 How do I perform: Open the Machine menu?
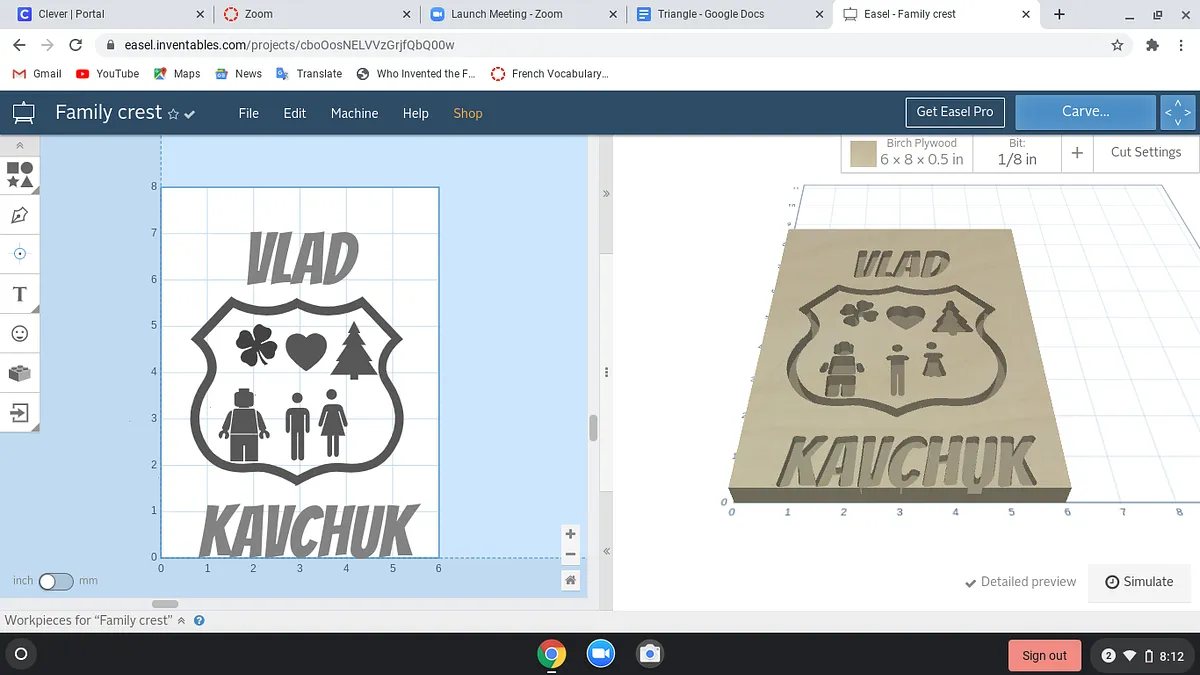355,113
